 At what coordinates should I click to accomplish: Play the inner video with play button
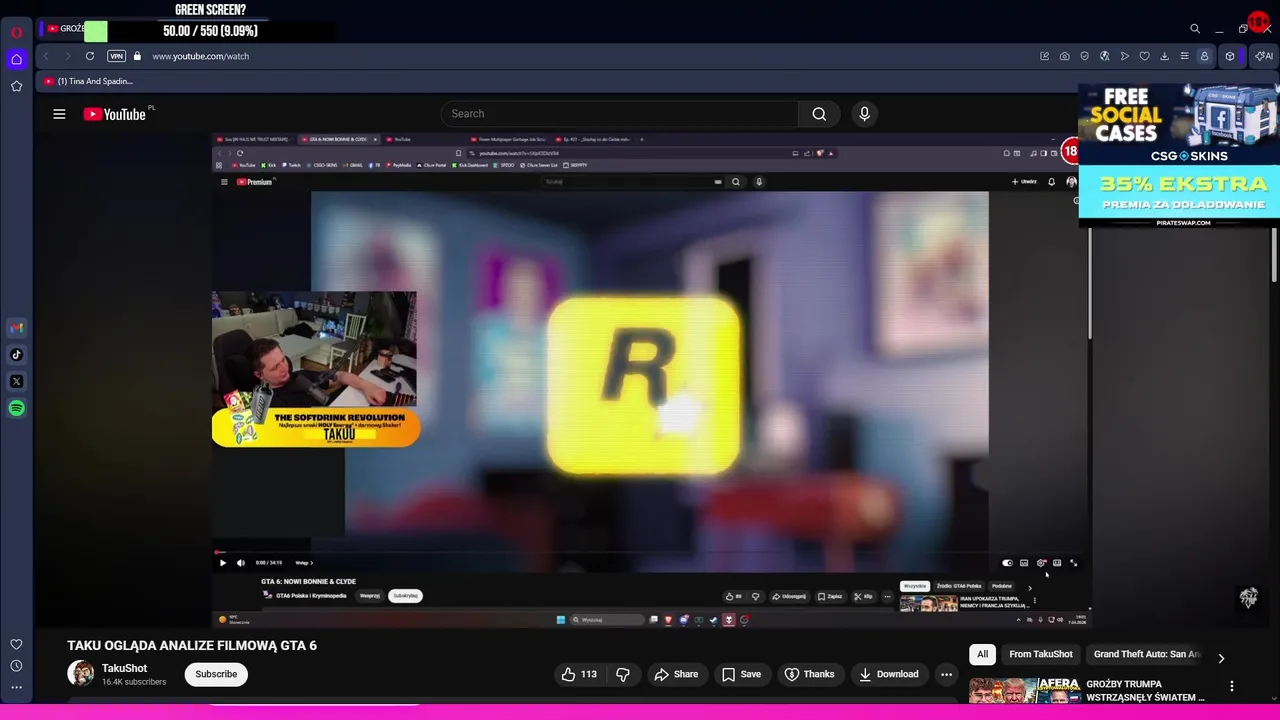pyautogui.click(x=222, y=563)
